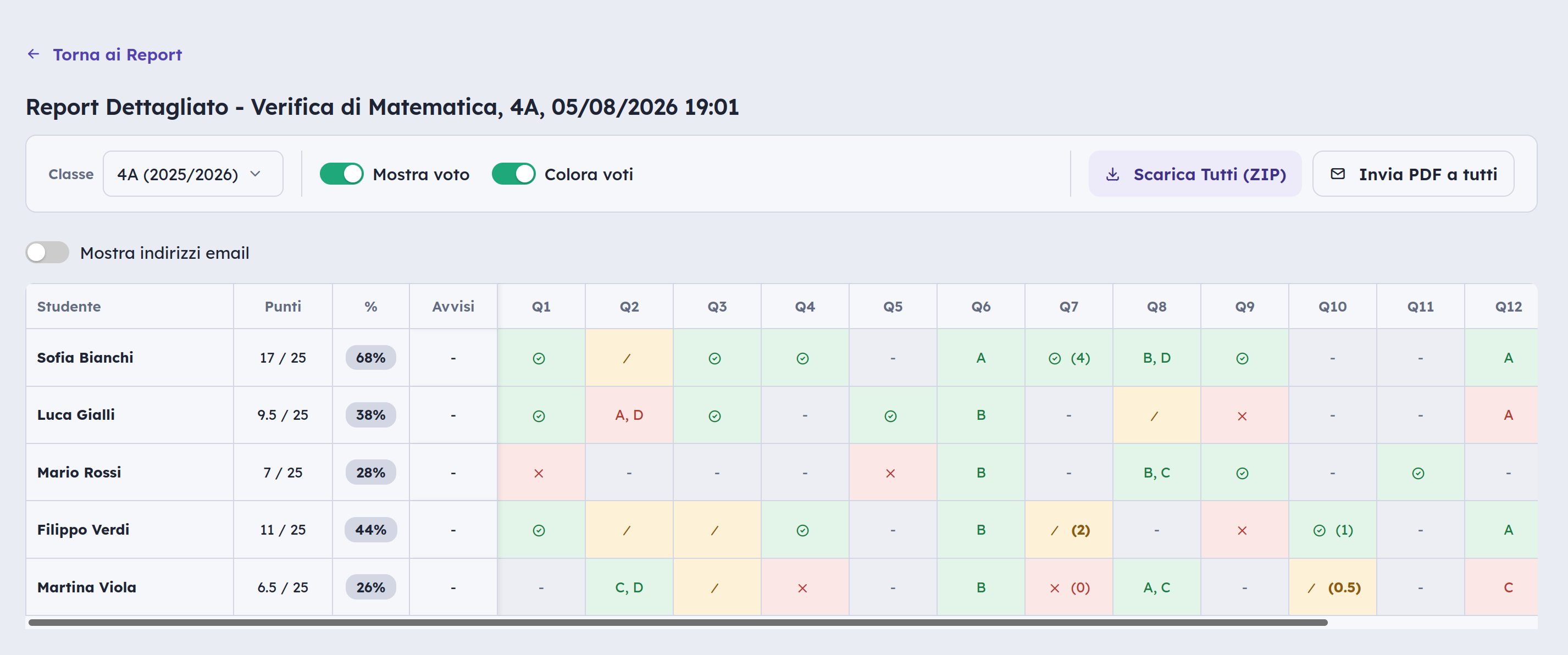Click Mario Rossi's Q1 wrong cross icon
The image size is (1568, 655).
[539, 474]
